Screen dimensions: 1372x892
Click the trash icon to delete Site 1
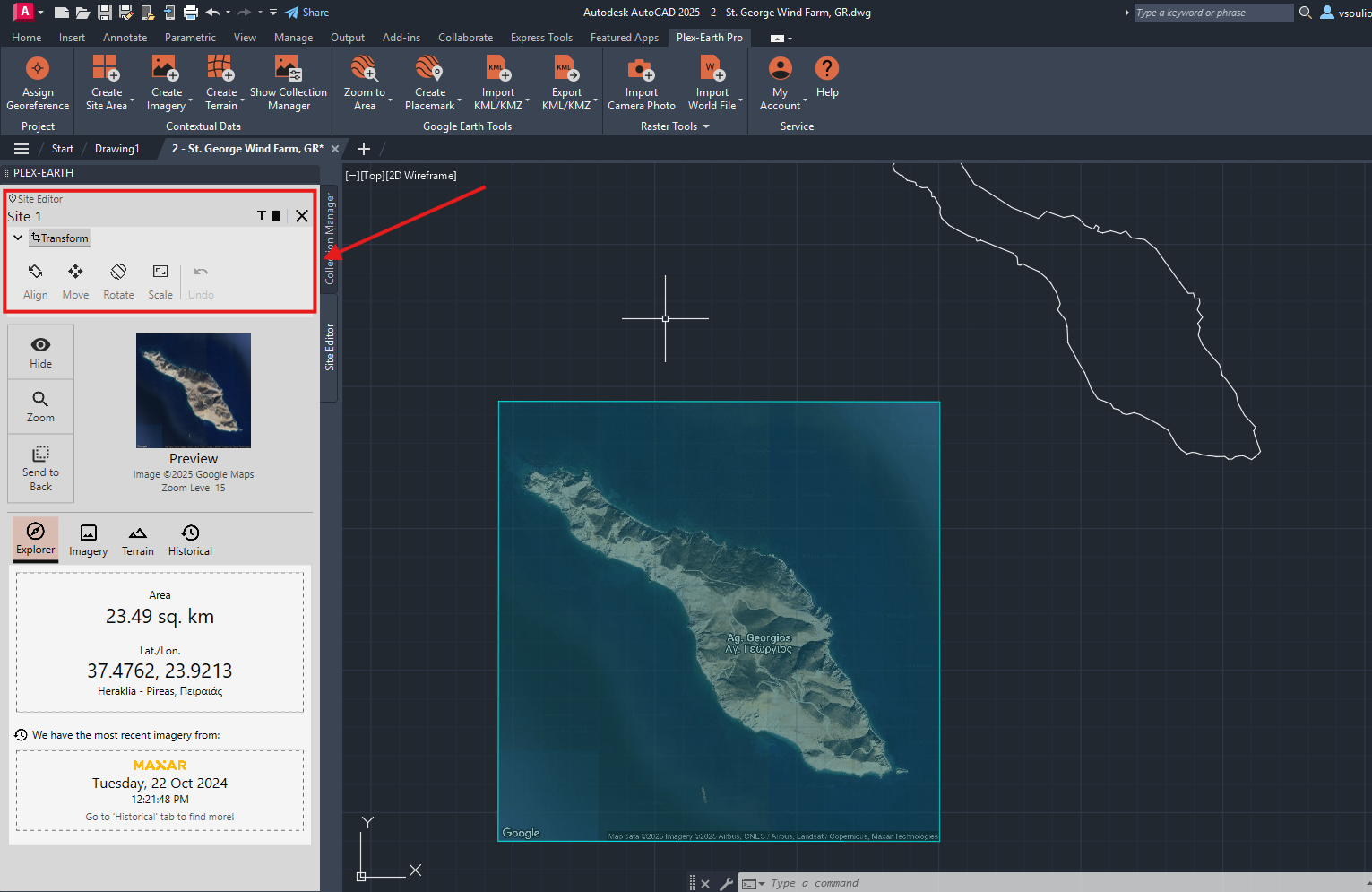tap(276, 216)
